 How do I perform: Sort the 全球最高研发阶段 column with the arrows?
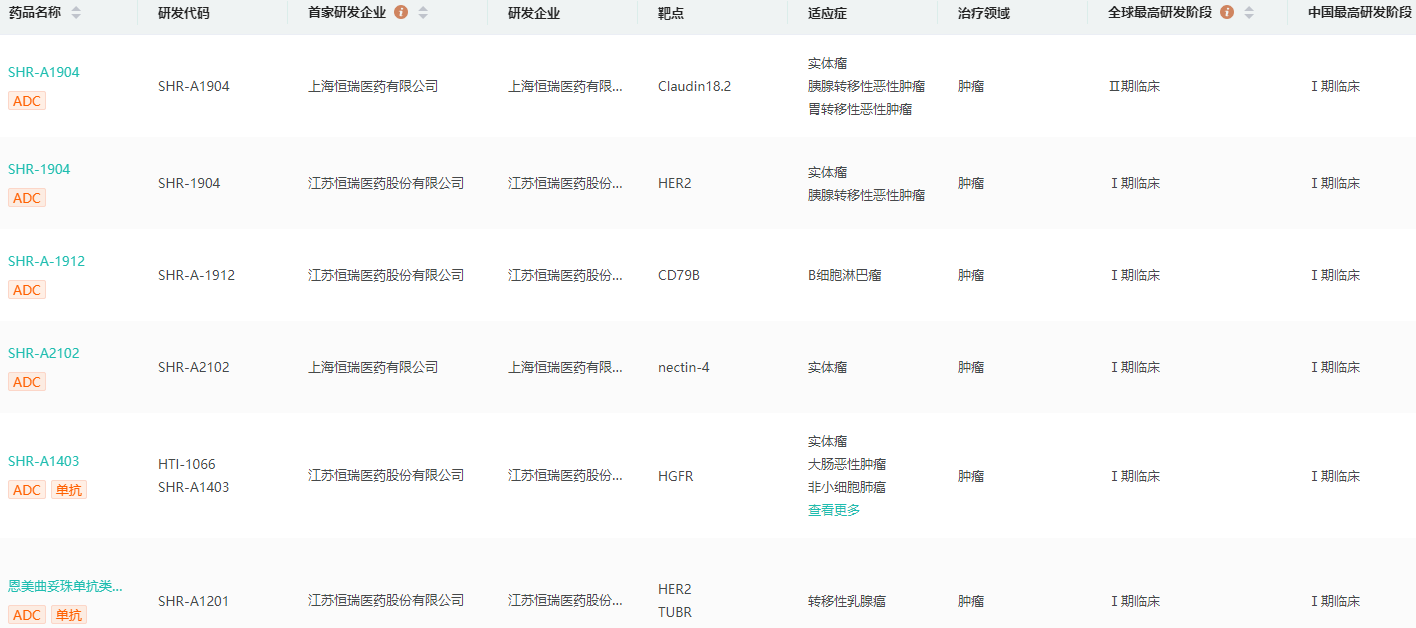click(1249, 13)
